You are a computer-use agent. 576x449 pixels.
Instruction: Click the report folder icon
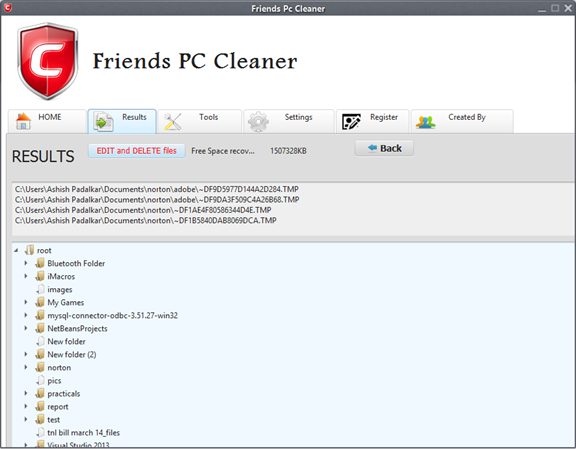[40, 406]
